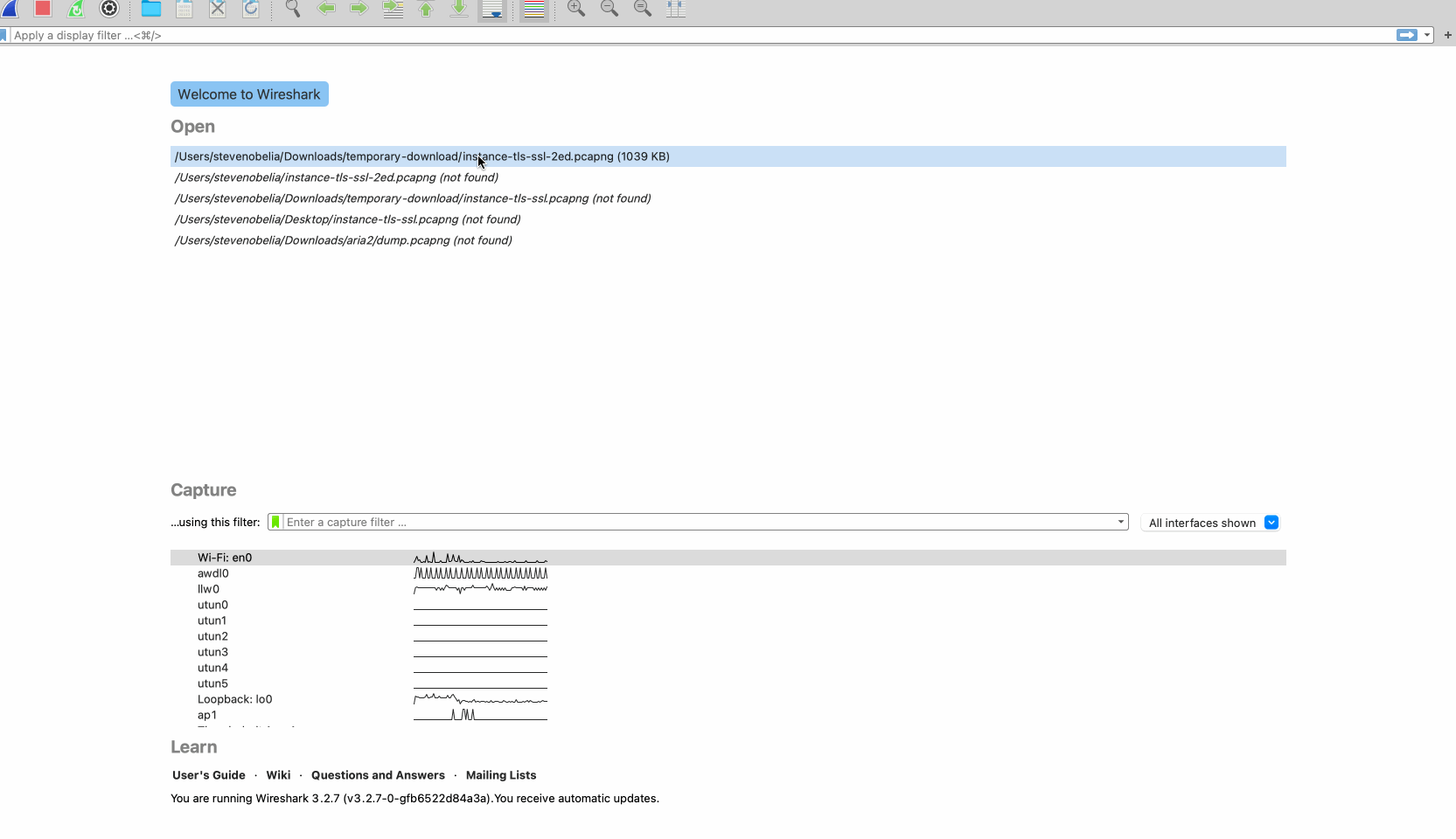Click the capture filter input field
This screenshot has height=839, width=1456.
[698, 523]
